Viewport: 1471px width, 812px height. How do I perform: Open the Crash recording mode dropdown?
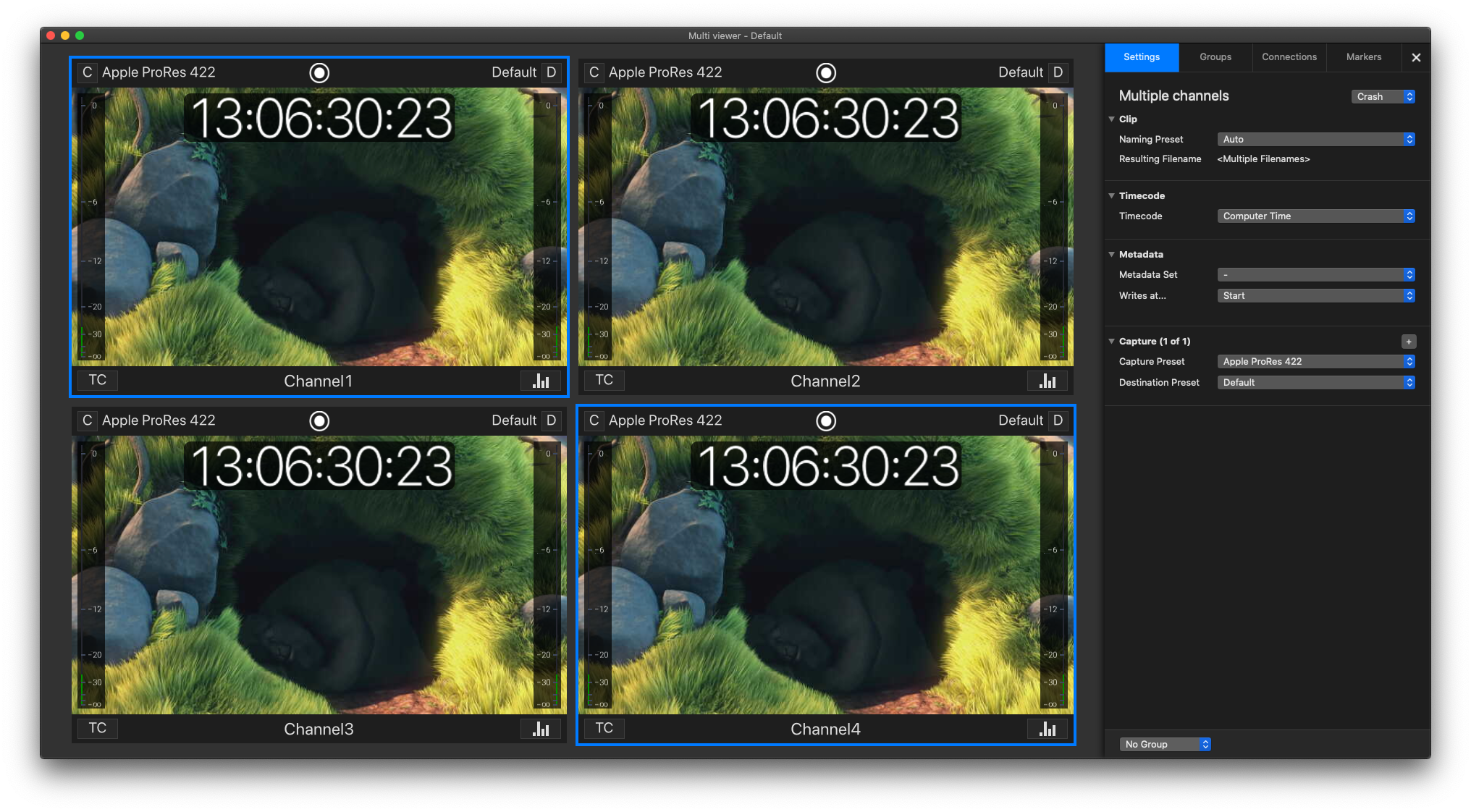coord(1383,96)
